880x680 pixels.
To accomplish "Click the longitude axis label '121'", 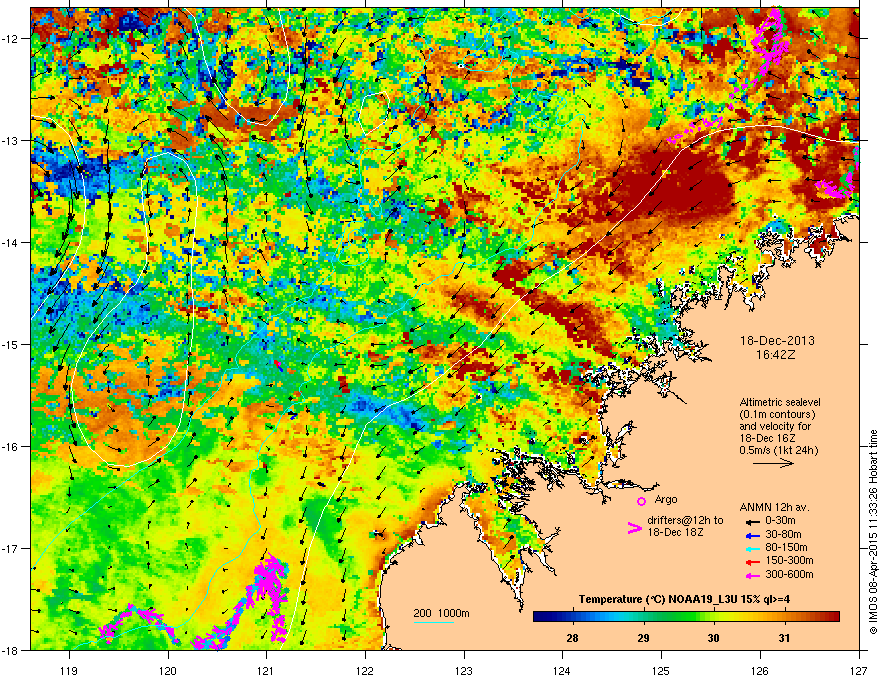I will tap(266, 671).
